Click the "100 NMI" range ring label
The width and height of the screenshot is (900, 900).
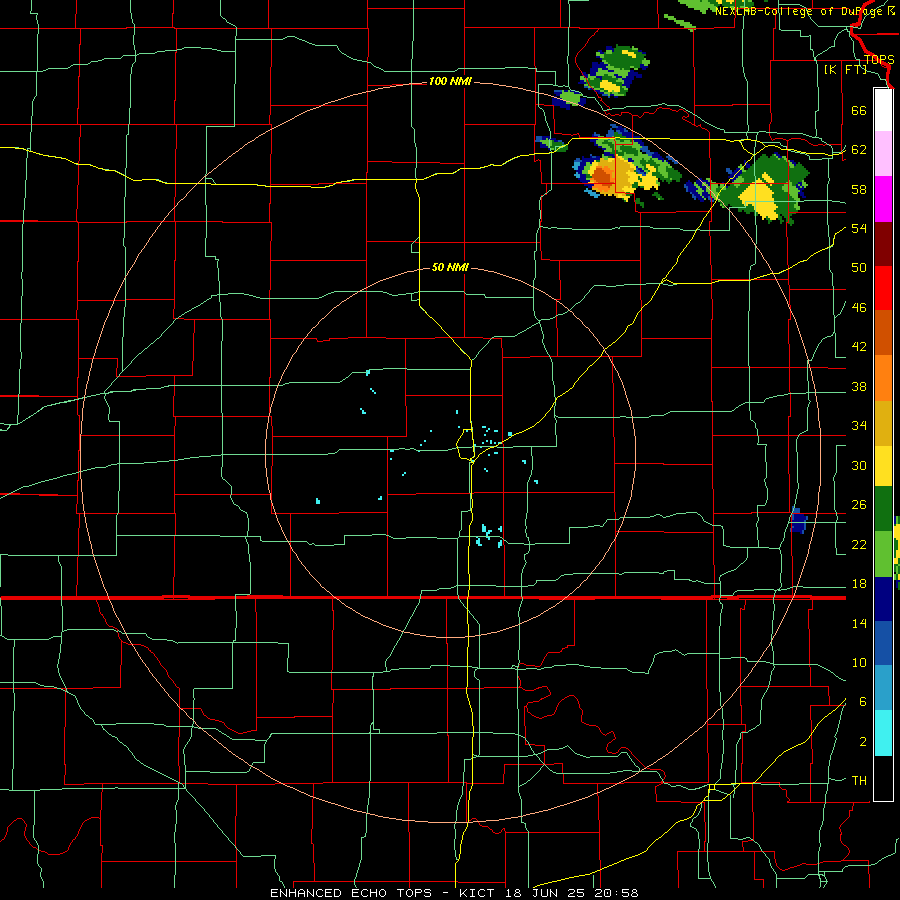click(x=450, y=82)
